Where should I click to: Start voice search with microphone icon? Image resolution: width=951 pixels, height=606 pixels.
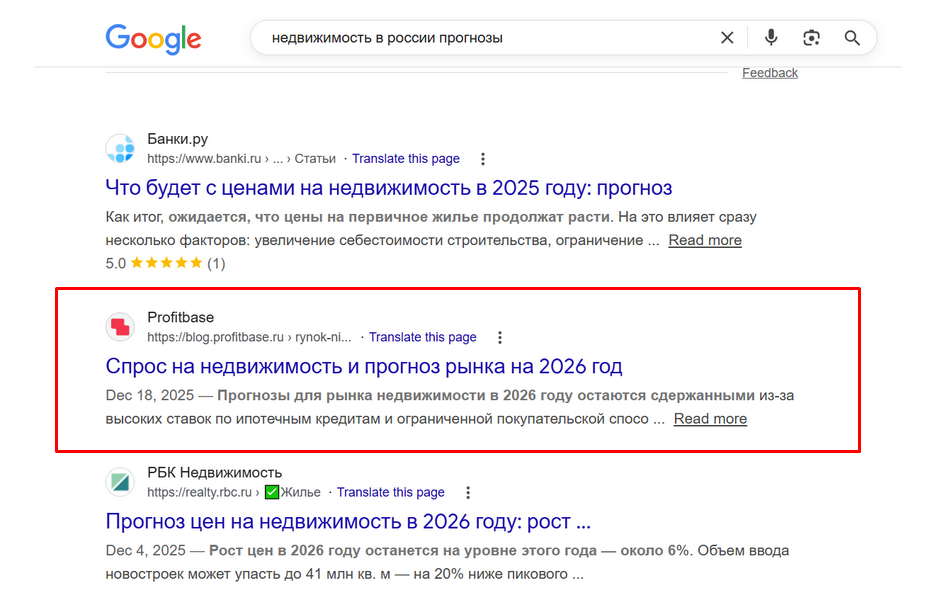tap(771, 38)
